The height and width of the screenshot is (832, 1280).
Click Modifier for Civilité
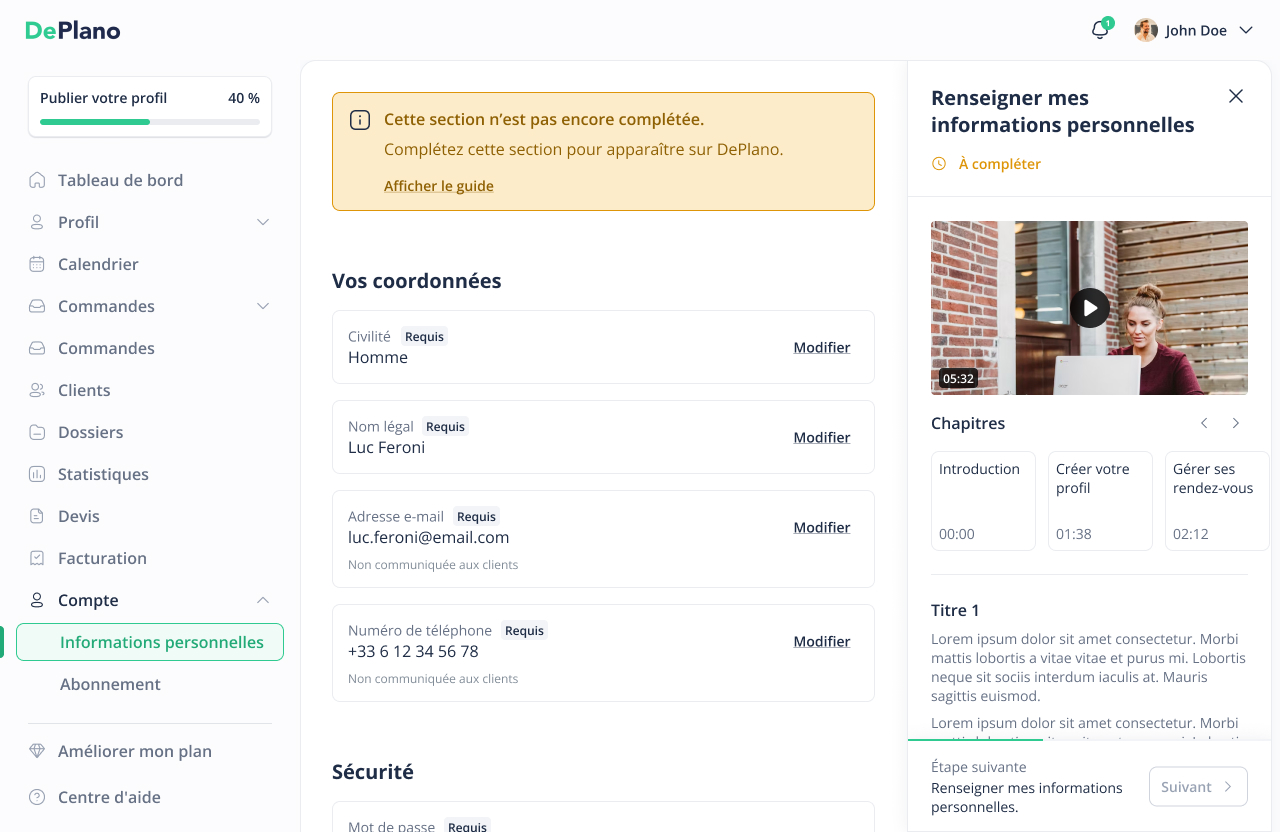click(x=822, y=347)
